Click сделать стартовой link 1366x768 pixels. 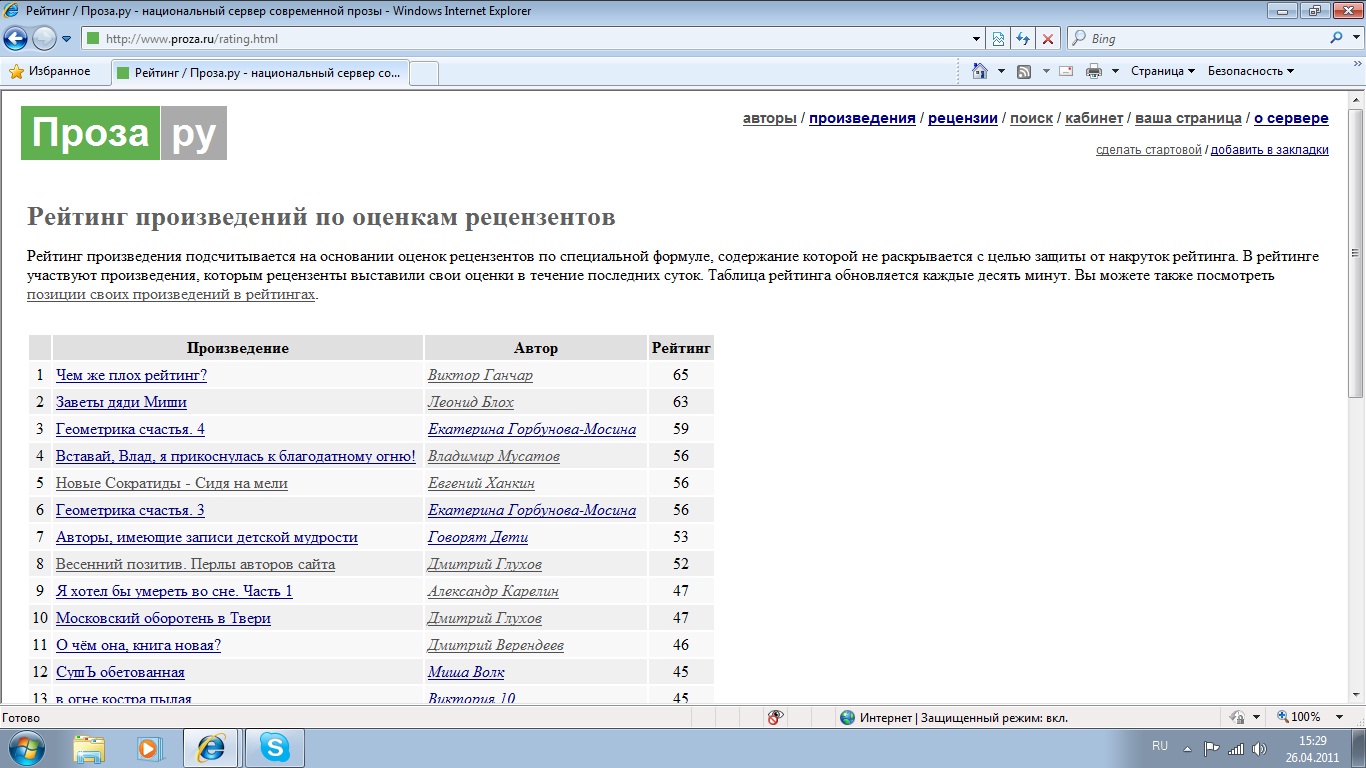tap(1149, 150)
